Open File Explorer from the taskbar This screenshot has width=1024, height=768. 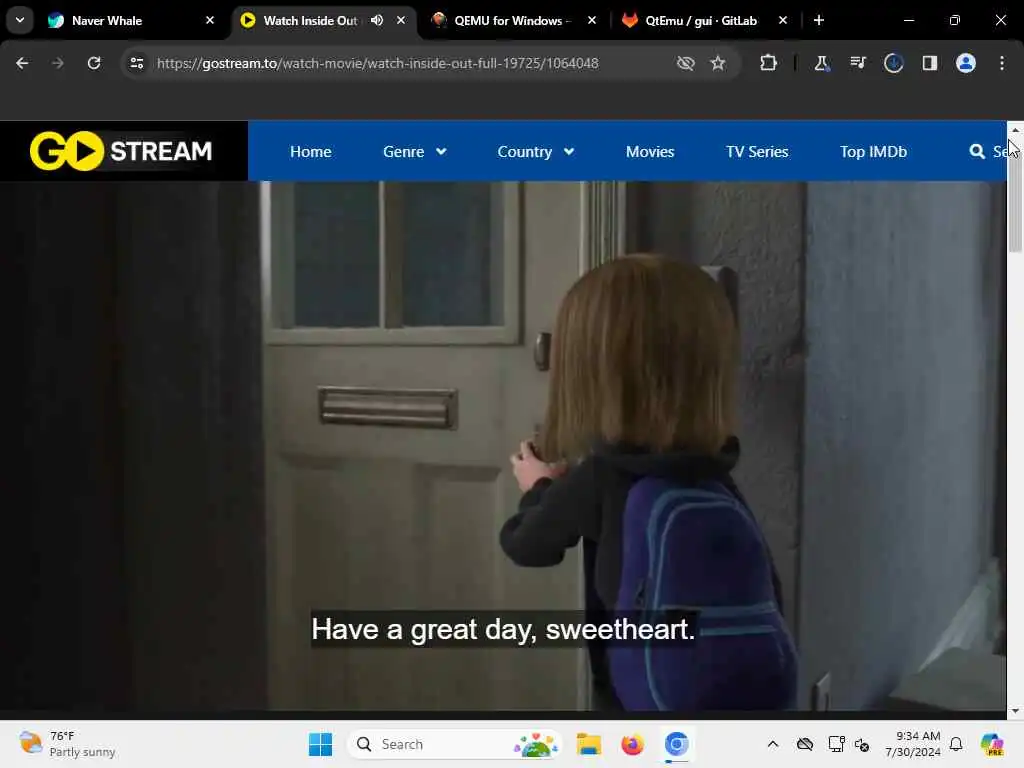coord(588,744)
